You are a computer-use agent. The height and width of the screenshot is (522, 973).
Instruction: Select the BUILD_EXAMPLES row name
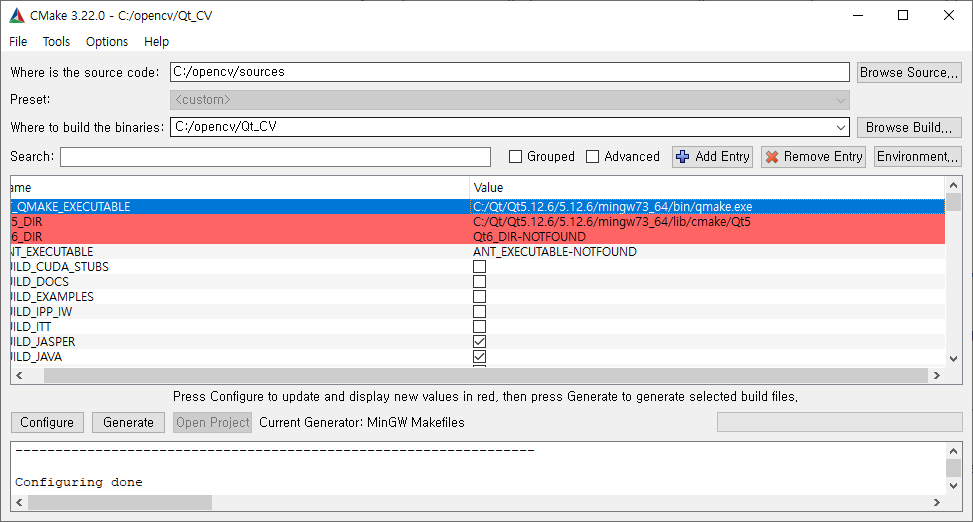[53, 297]
